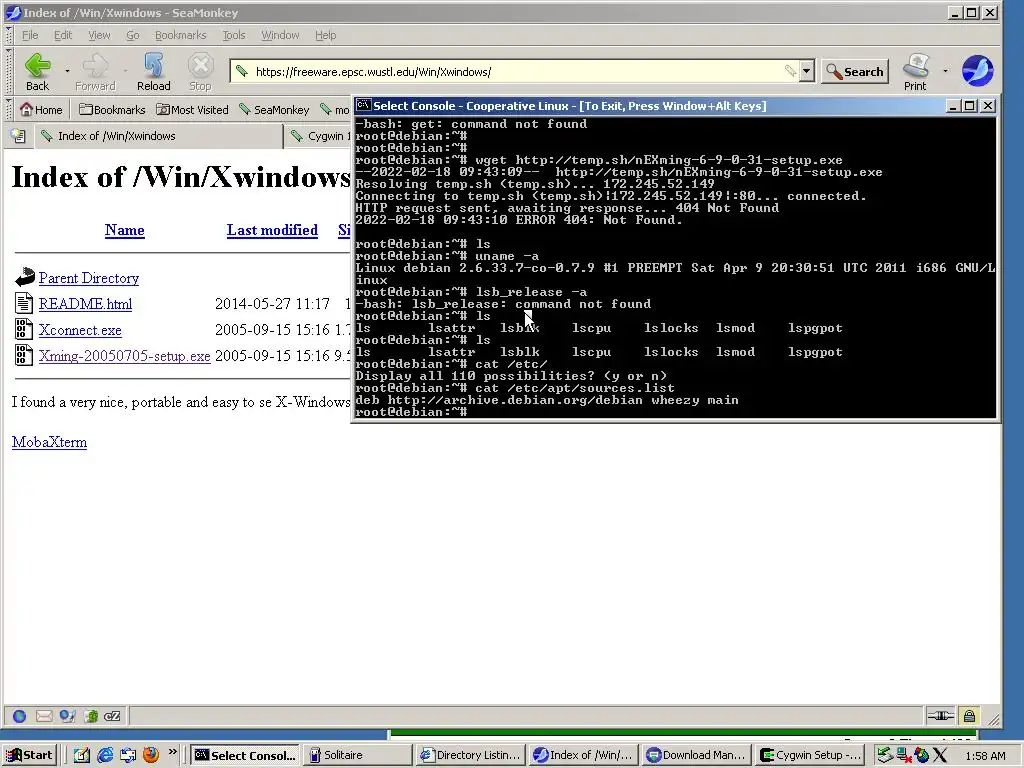Open the Help menu

click(x=325, y=35)
